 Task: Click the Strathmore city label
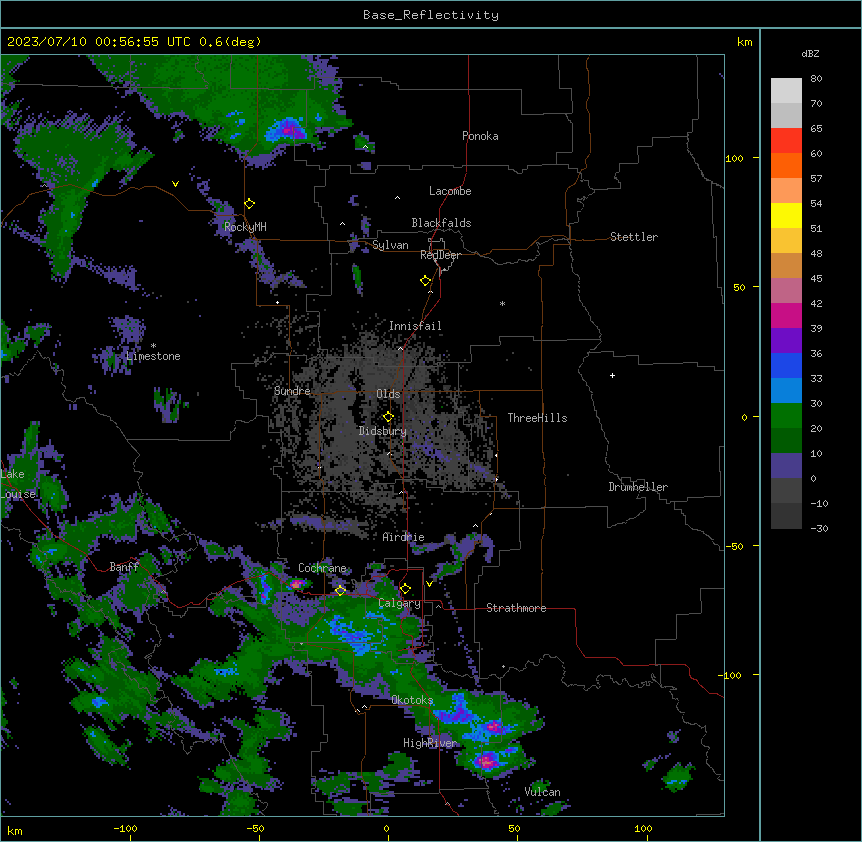(516, 608)
